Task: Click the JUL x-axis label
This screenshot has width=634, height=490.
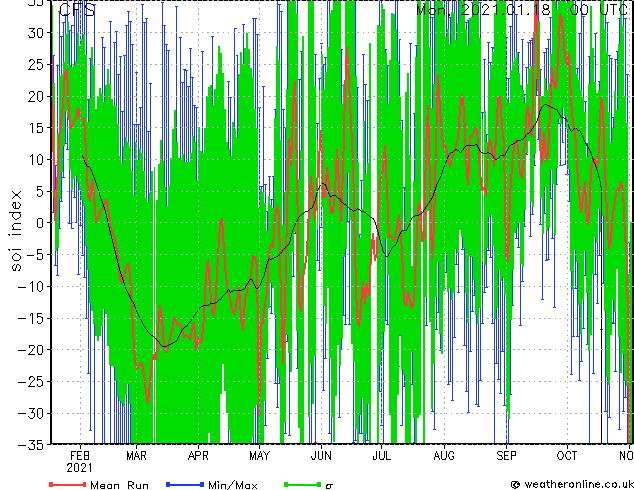Action: pyautogui.click(x=381, y=456)
